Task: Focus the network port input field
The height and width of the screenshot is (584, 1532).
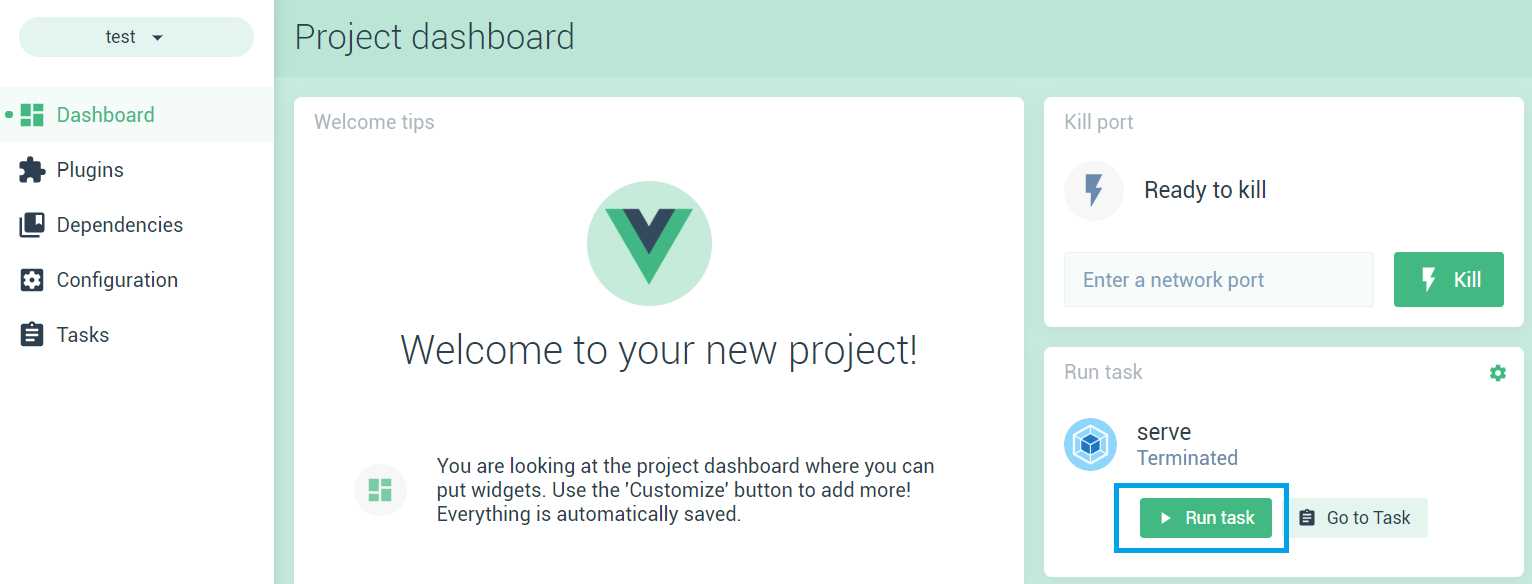Action: pos(1218,279)
